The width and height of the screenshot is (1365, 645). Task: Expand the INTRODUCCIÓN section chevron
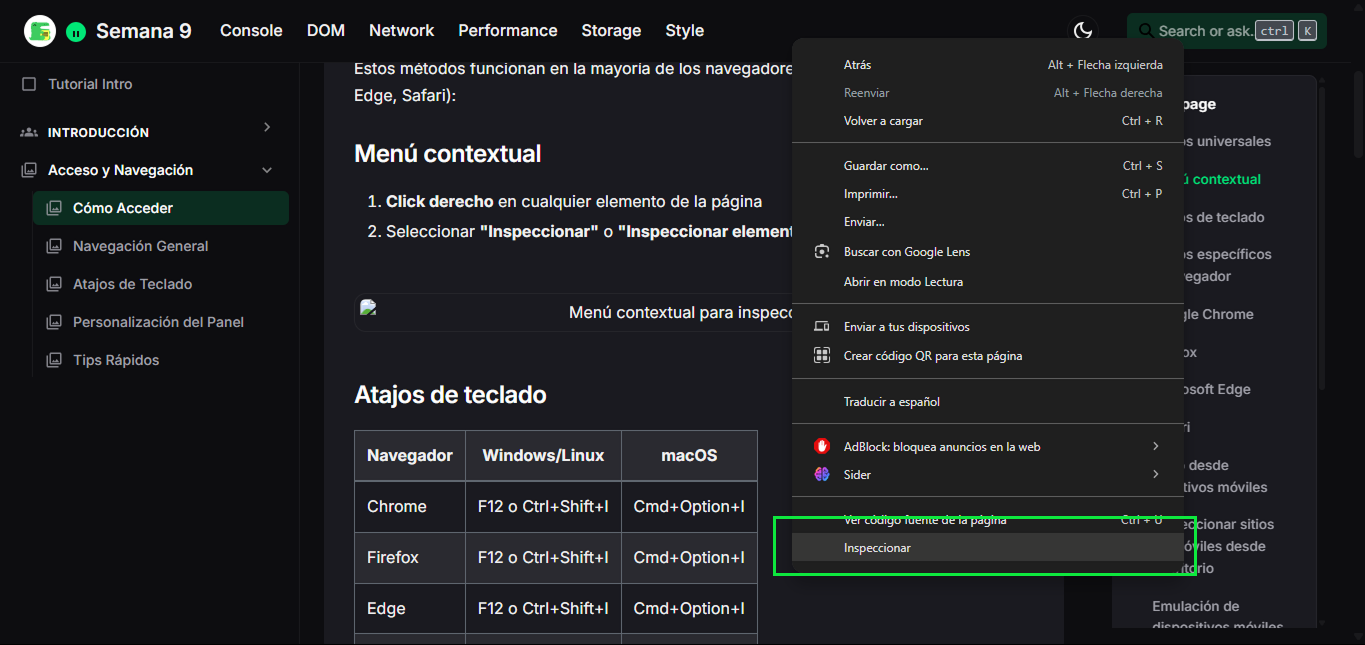266,130
